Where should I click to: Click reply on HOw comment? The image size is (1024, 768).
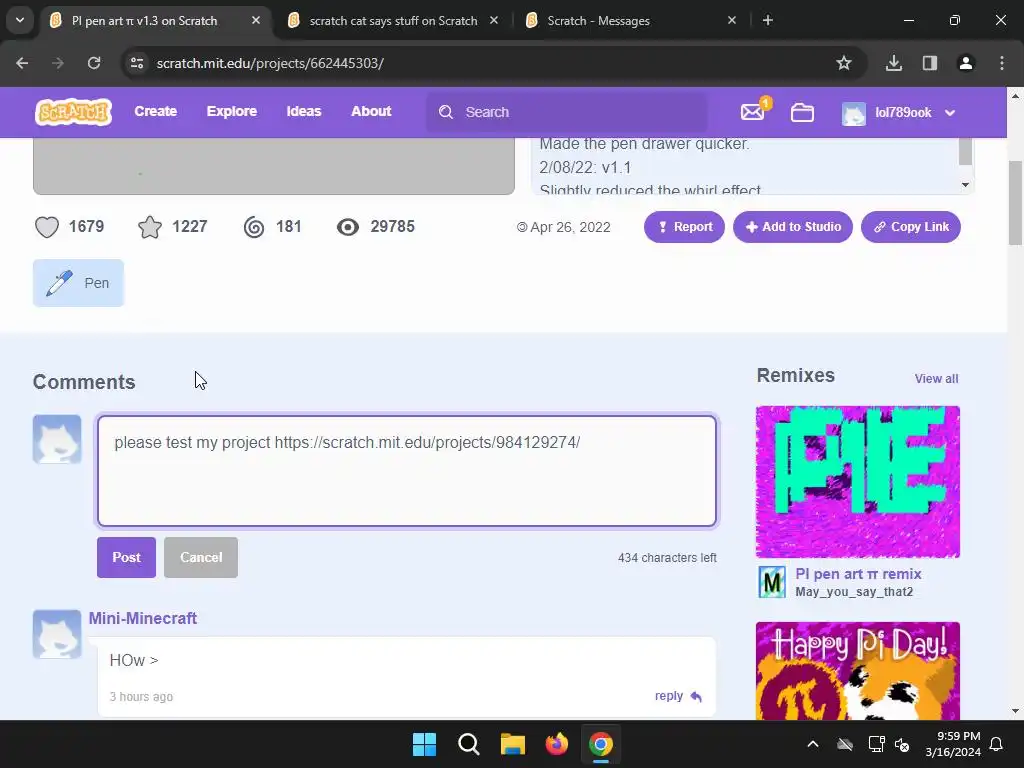(x=669, y=696)
